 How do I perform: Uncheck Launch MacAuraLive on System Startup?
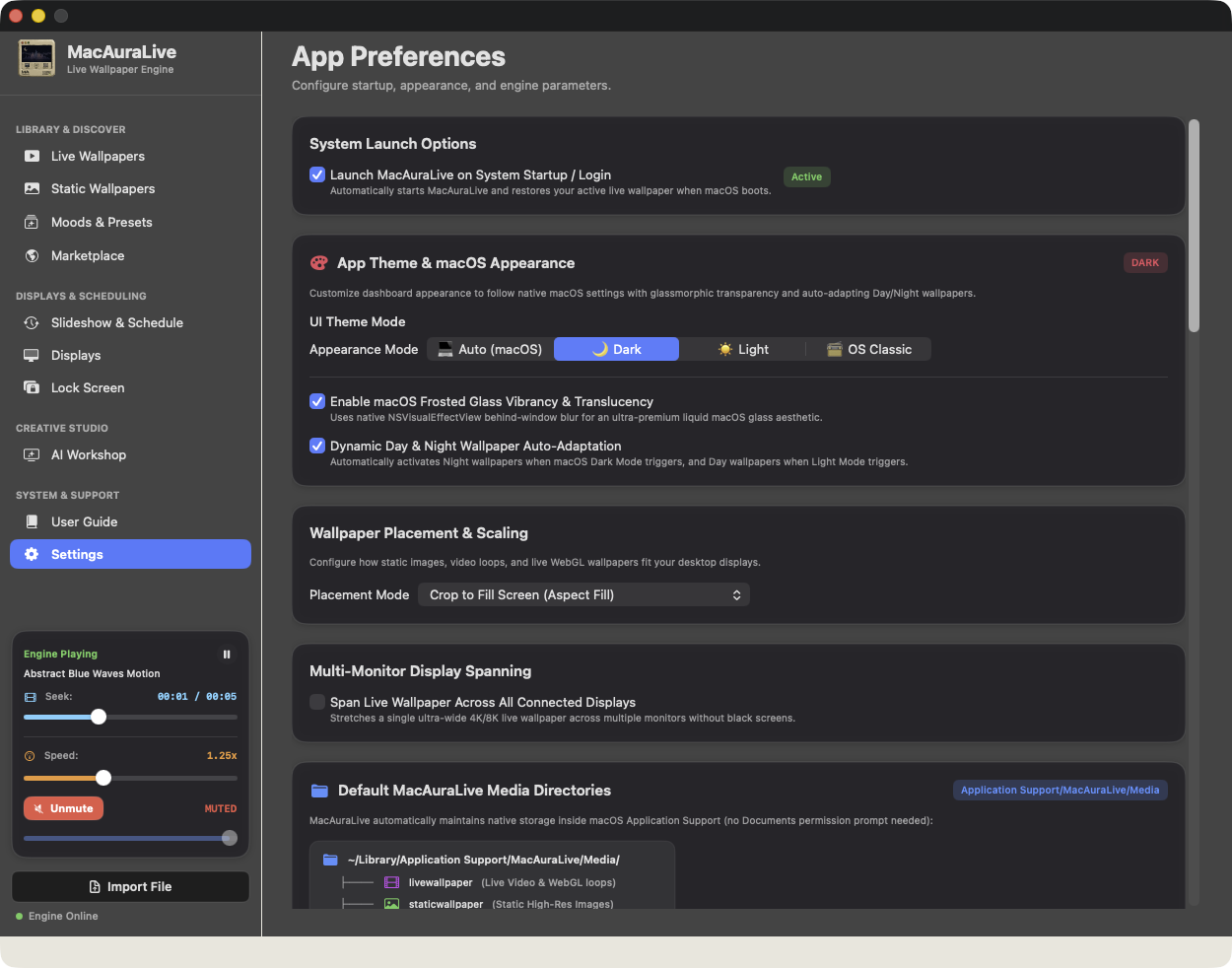coord(317,174)
